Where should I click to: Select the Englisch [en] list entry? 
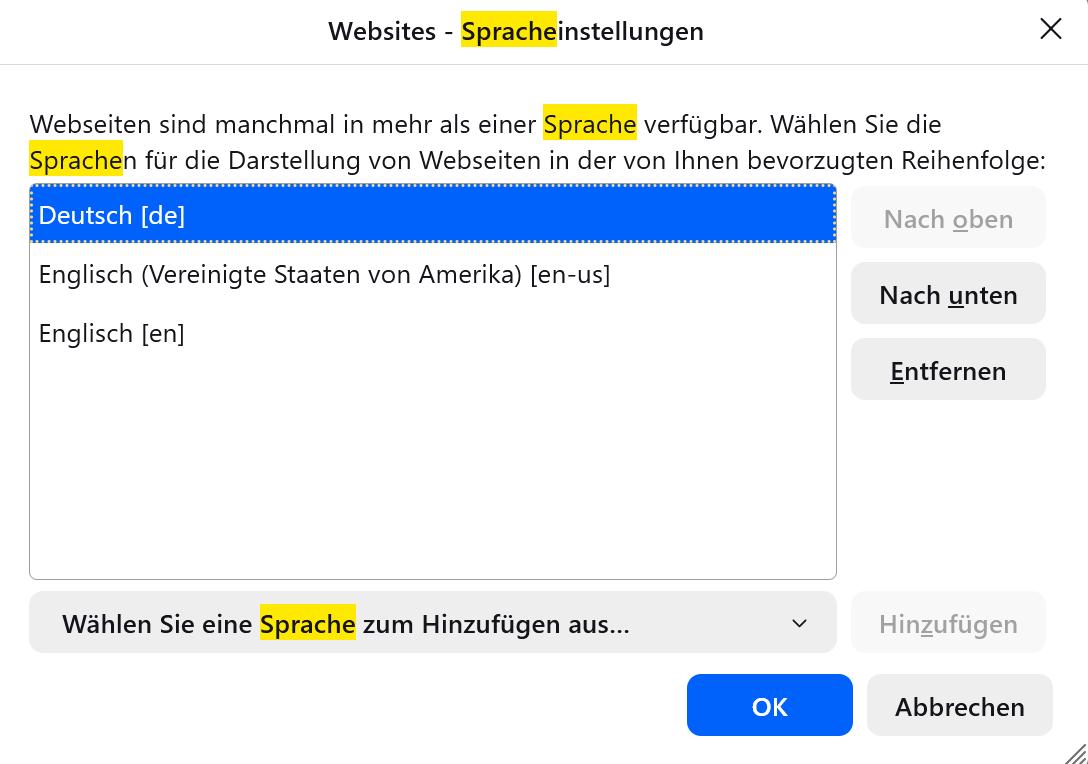112,333
